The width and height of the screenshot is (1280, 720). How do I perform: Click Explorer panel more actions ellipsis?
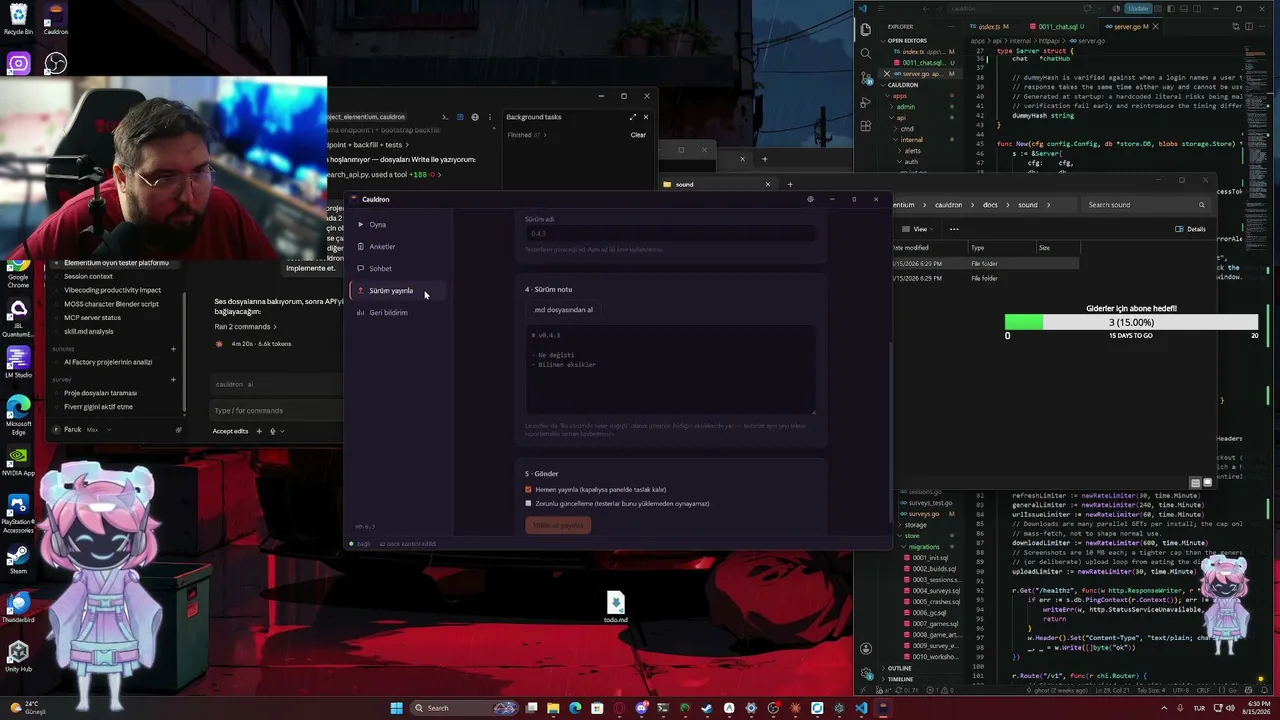pos(952,27)
